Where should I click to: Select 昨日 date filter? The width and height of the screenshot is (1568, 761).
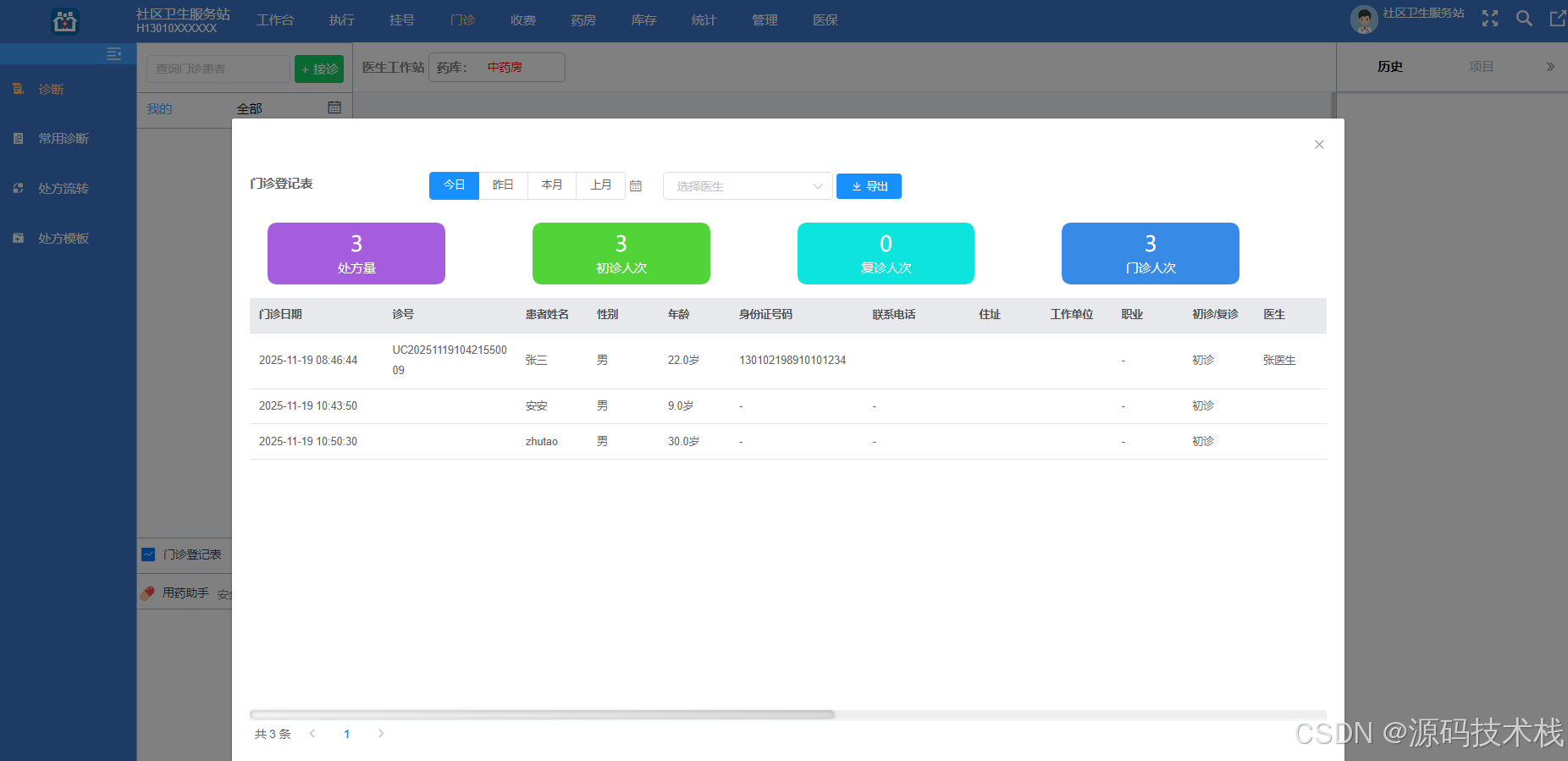pyautogui.click(x=503, y=185)
